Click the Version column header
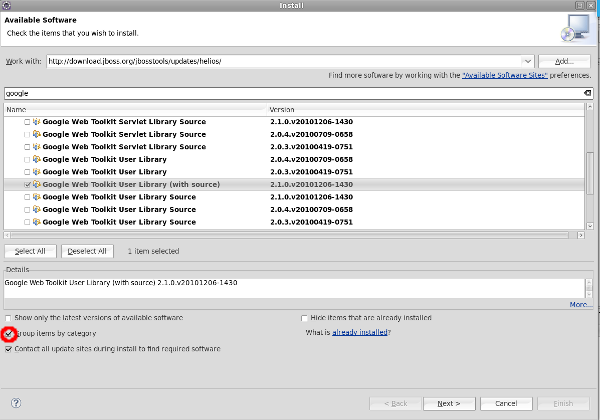This screenshot has height=420, width=600. (x=426, y=110)
